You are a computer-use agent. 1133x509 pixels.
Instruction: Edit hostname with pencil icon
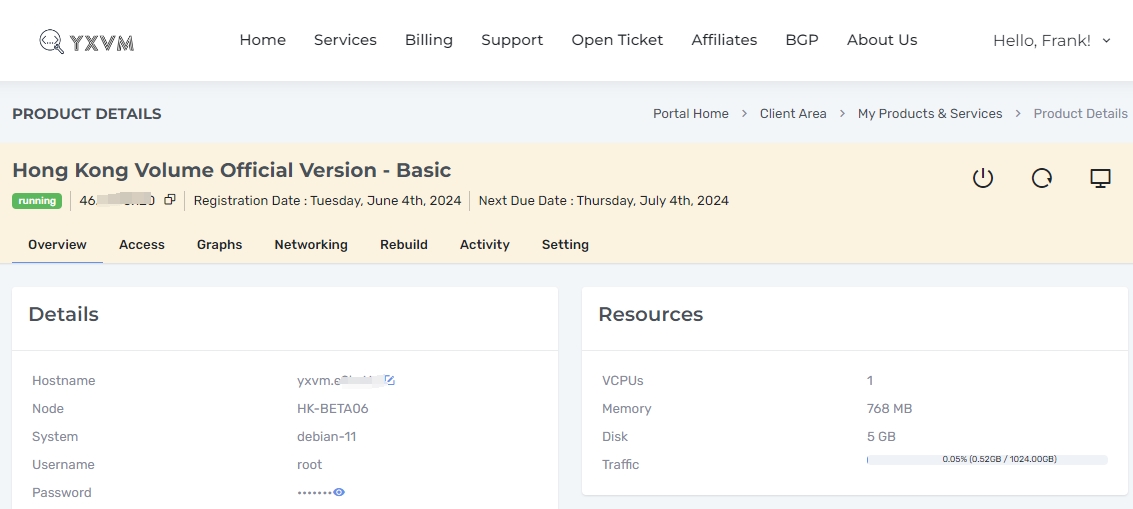[x=389, y=380]
